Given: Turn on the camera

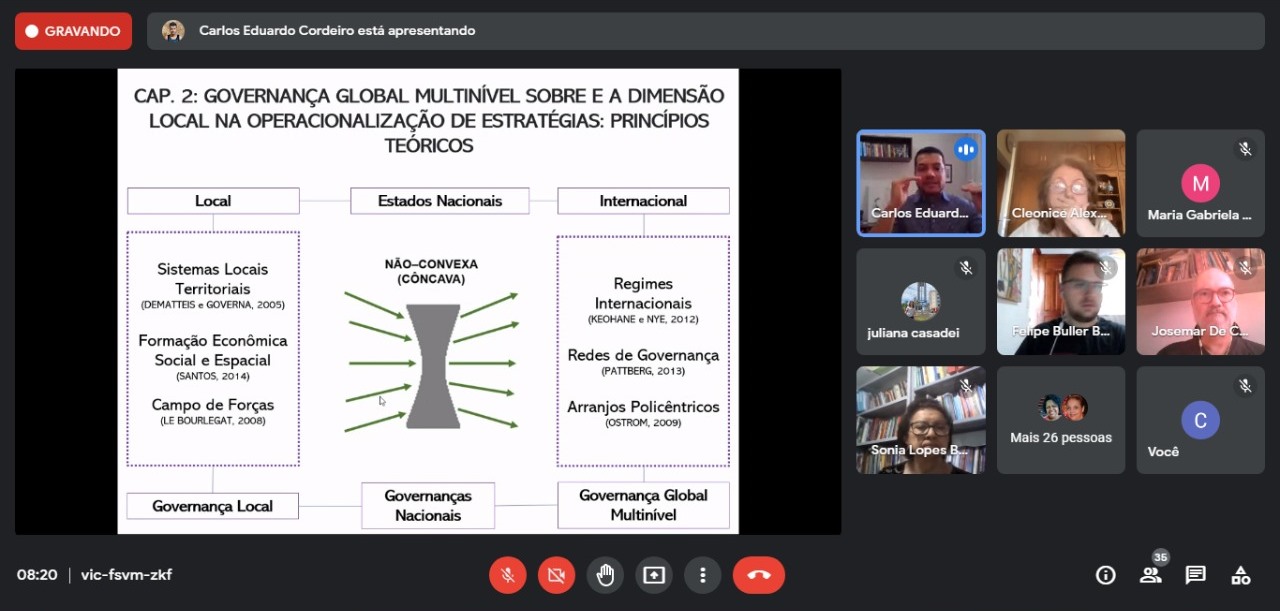Looking at the screenshot, I should pos(556,575).
